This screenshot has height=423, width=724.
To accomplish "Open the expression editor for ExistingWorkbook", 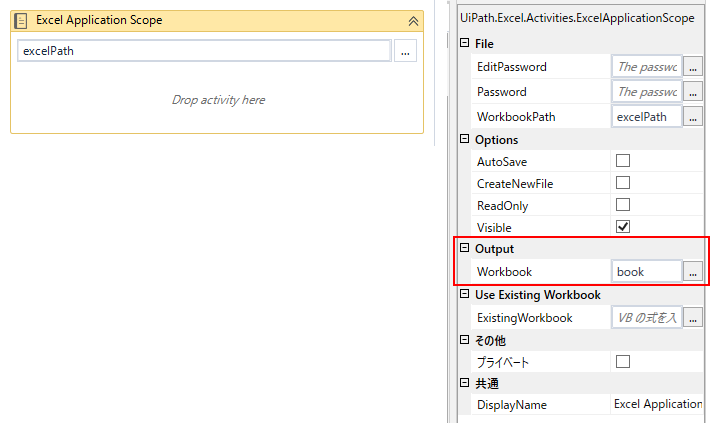I will 693,318.
